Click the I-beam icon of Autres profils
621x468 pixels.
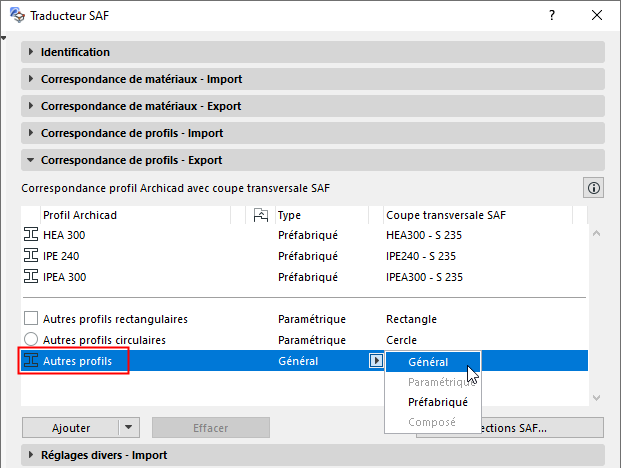tap(31, 360)
